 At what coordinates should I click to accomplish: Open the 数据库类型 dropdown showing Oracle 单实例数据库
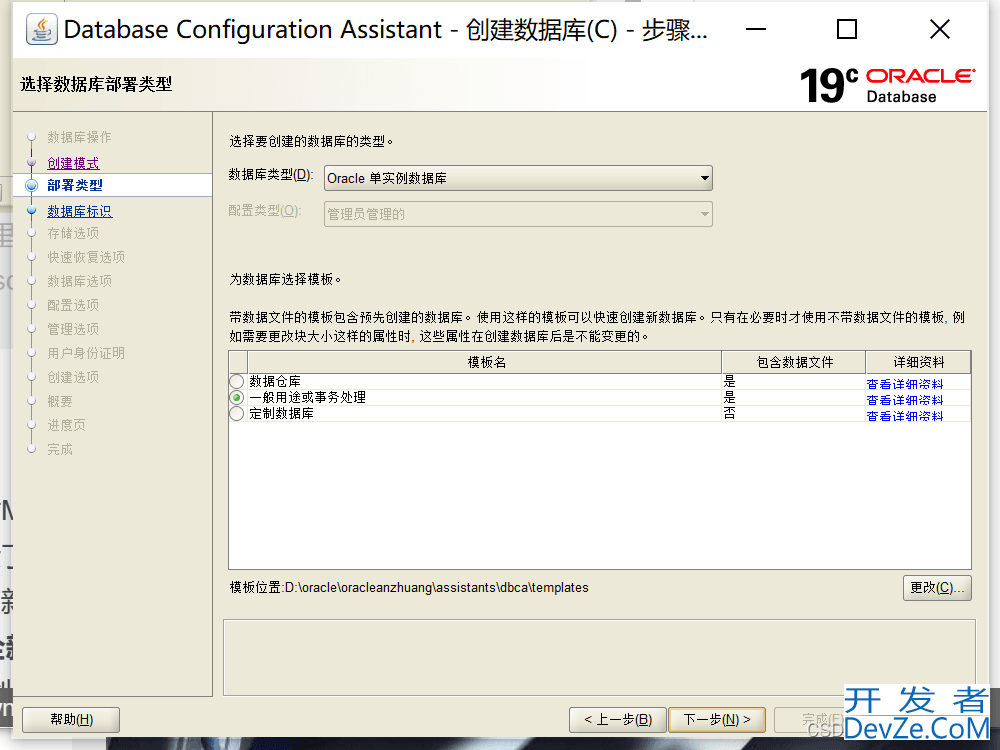click(x=518, y=178)
